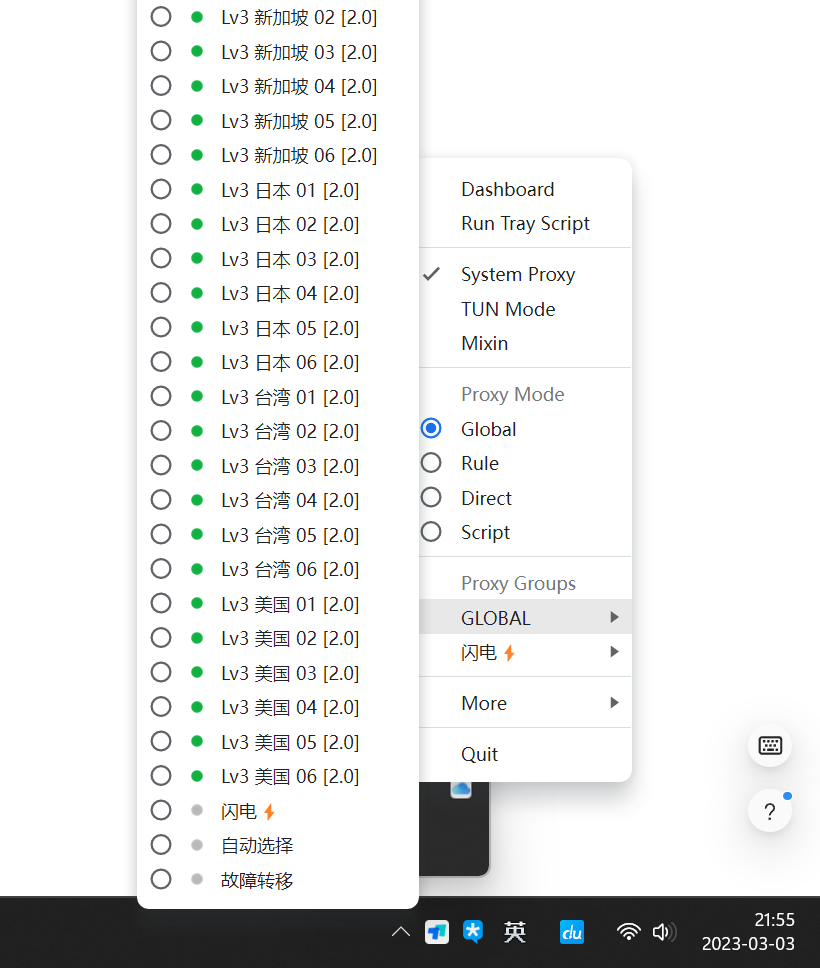Select proxy Lv3 日本 01 [2.0]
The width and height of the screenshot is (820, 968).
[278, 190]
